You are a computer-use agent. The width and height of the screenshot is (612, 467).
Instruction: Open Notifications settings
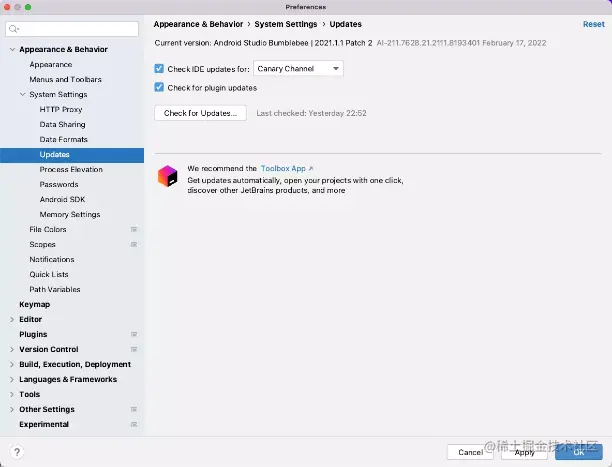click(x=52, y=259)
